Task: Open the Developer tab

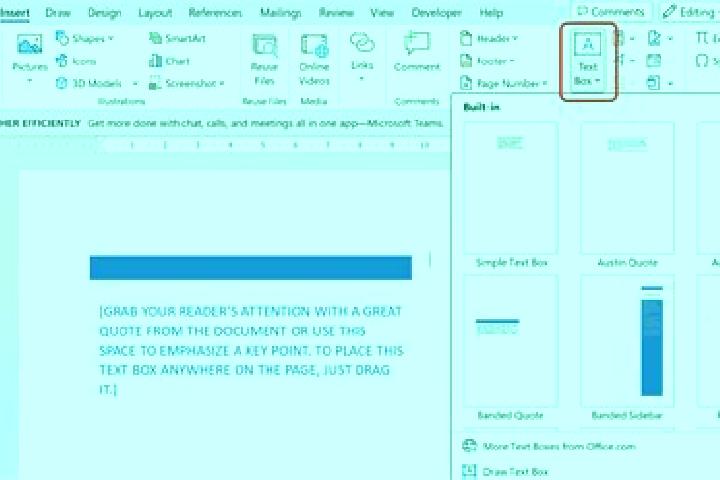Action: tap(436, 13)
